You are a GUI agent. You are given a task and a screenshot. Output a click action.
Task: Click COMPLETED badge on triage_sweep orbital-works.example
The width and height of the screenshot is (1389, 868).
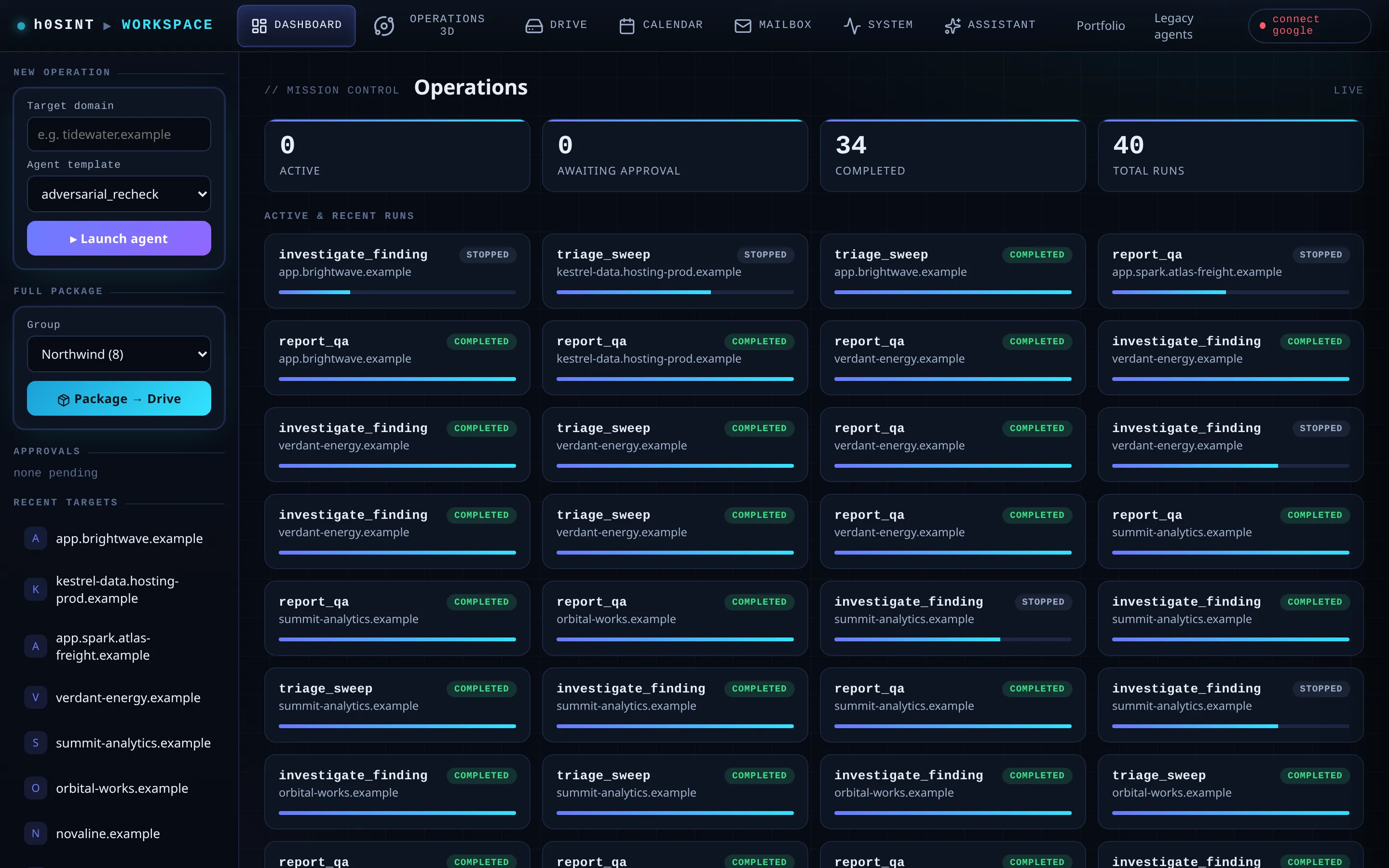coord(1314,775)
